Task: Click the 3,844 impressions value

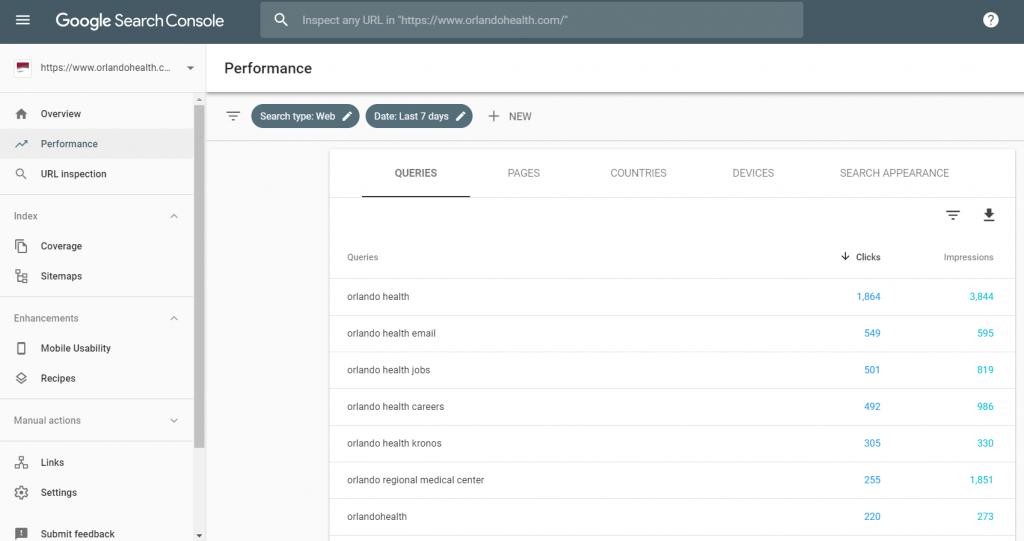Action: click(x=981, y=297)
